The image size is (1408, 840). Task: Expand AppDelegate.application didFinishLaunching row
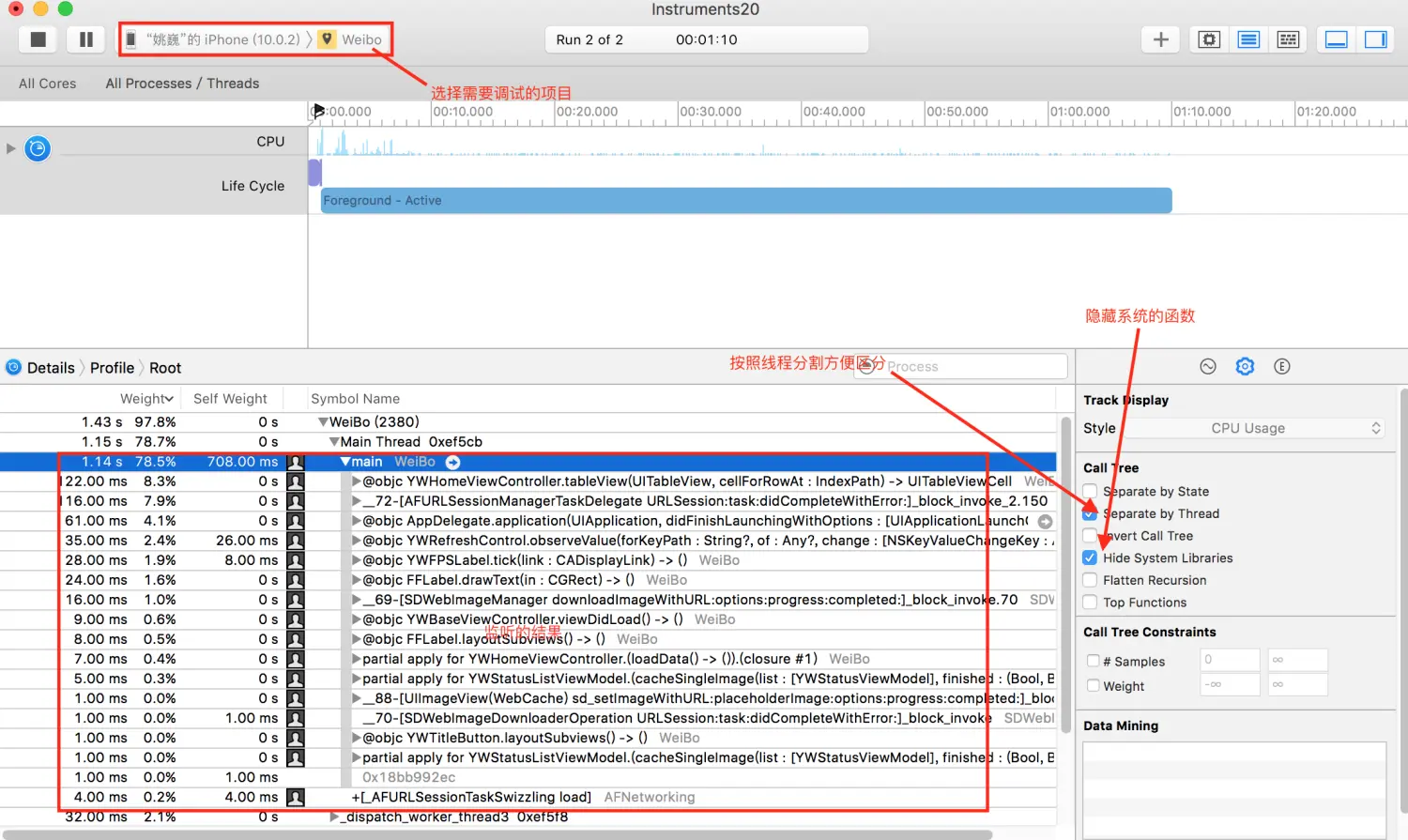[x=357, y=521]
